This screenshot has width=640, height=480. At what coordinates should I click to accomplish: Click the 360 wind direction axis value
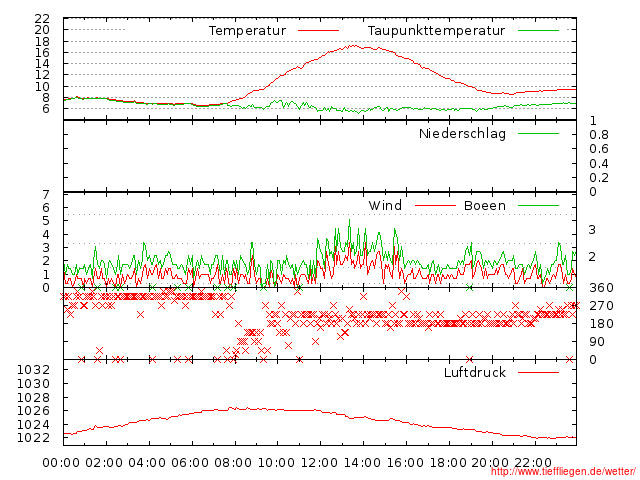pyautogui.click(x=601, y=288)
